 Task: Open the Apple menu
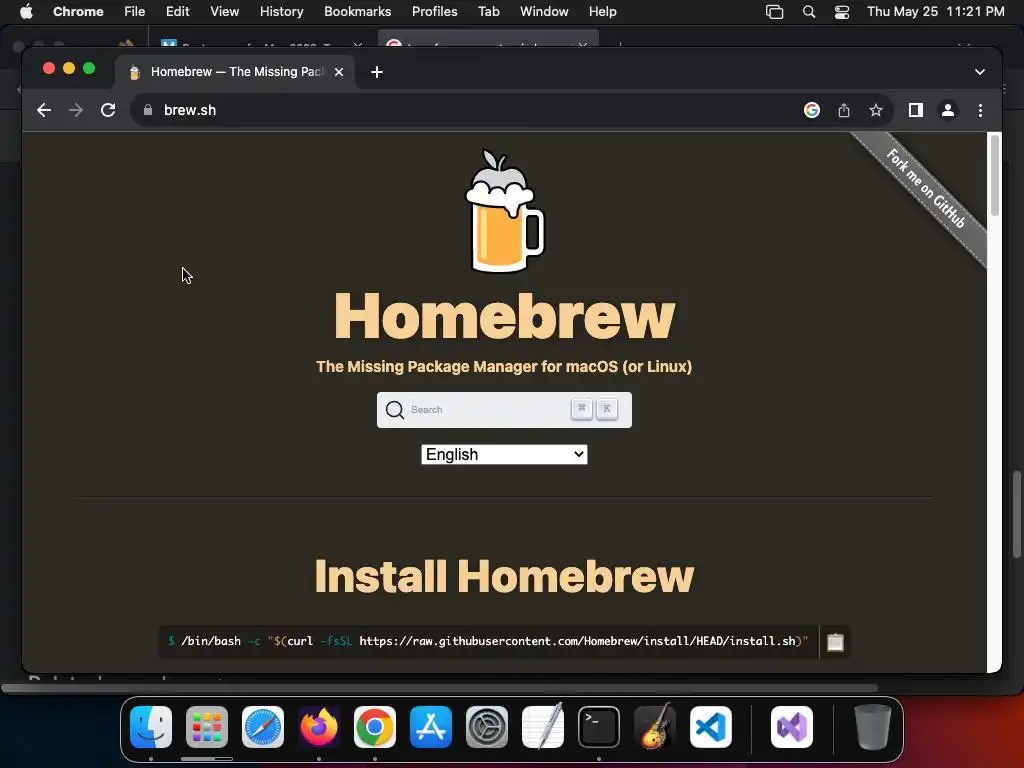[26, 12]
